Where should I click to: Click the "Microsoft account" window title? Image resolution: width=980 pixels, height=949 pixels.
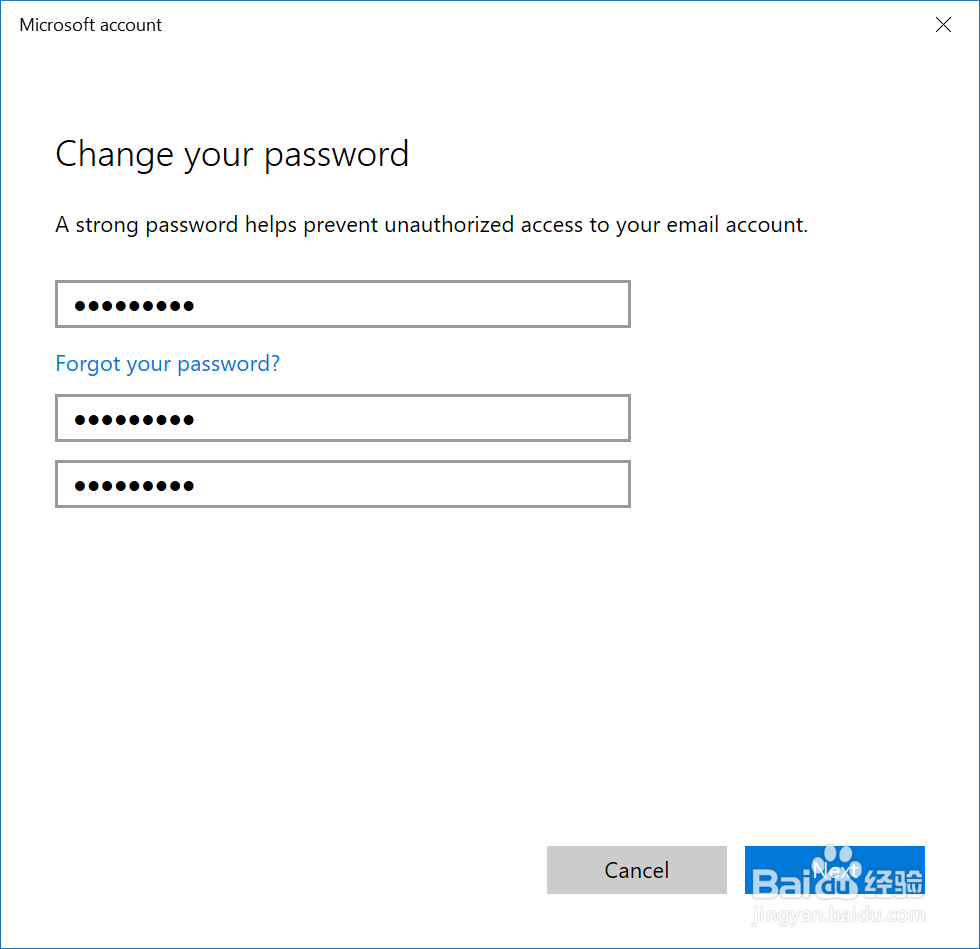[91, 25]
